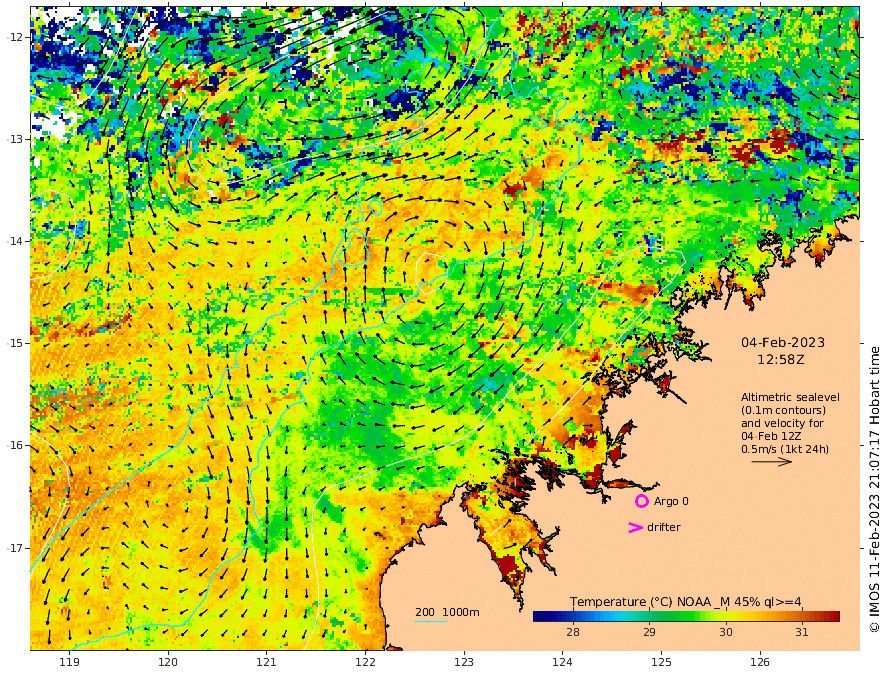
Task: Click the "Argo 0" legend label
Action: [x=671, y=501]
